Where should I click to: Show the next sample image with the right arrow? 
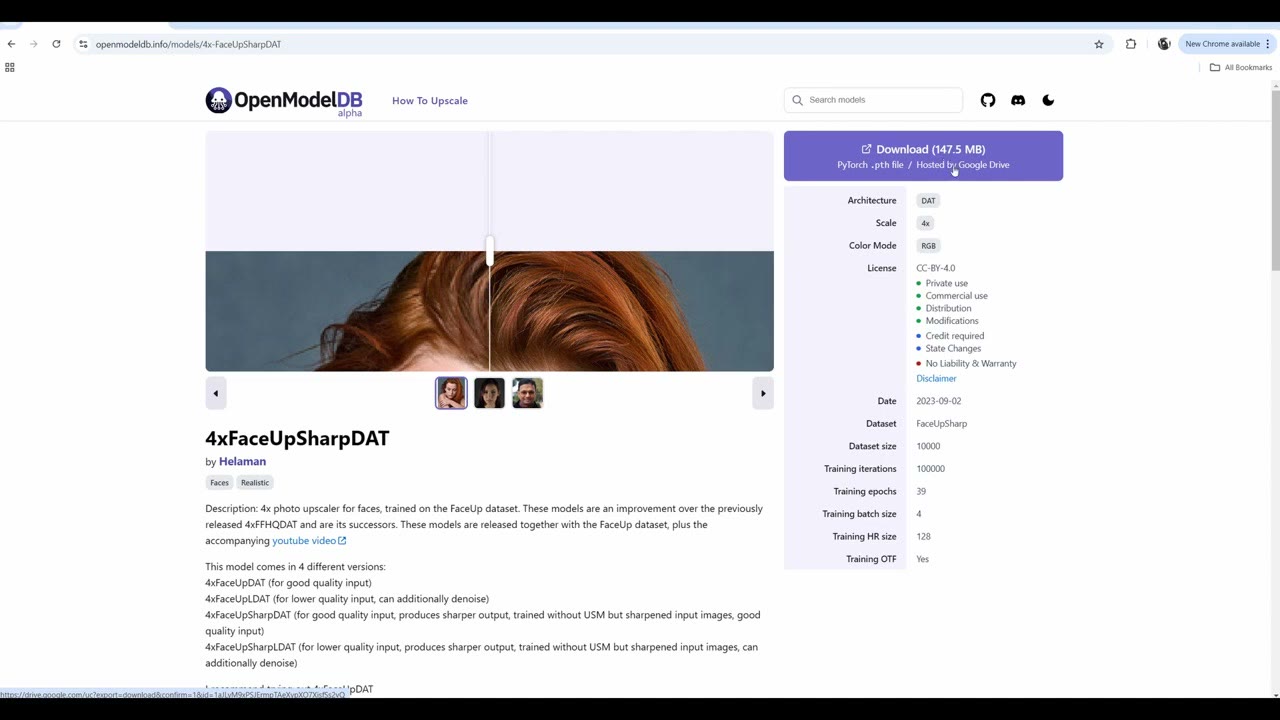[763, 393]
